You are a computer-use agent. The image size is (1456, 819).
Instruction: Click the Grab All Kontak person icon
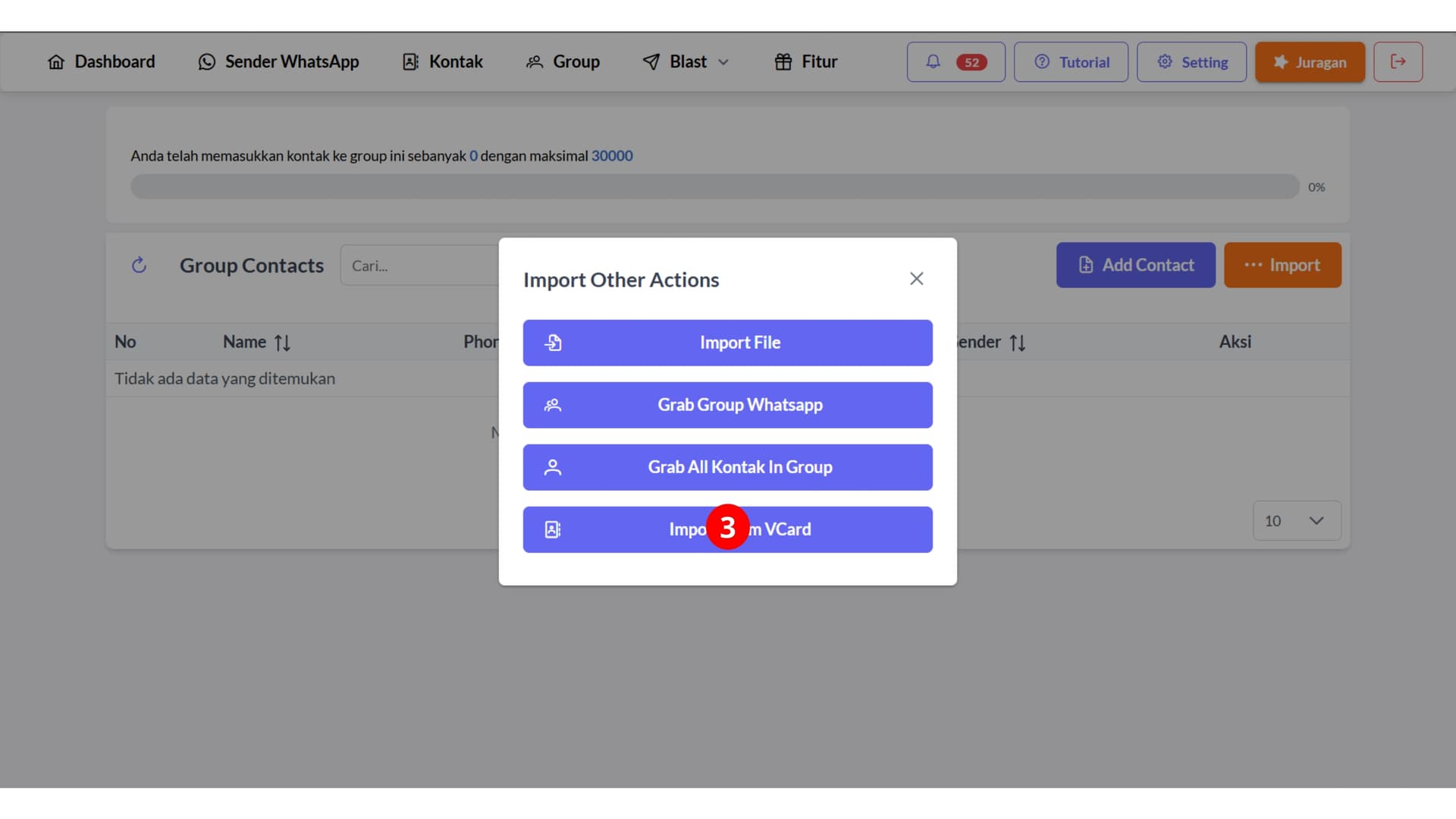coord(553,467)
